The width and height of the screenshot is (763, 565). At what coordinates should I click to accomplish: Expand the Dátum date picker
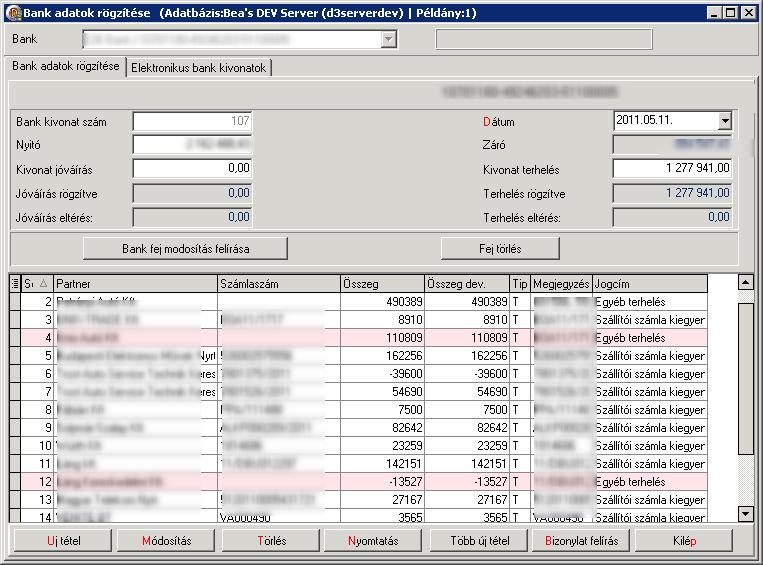click(725, 120)
